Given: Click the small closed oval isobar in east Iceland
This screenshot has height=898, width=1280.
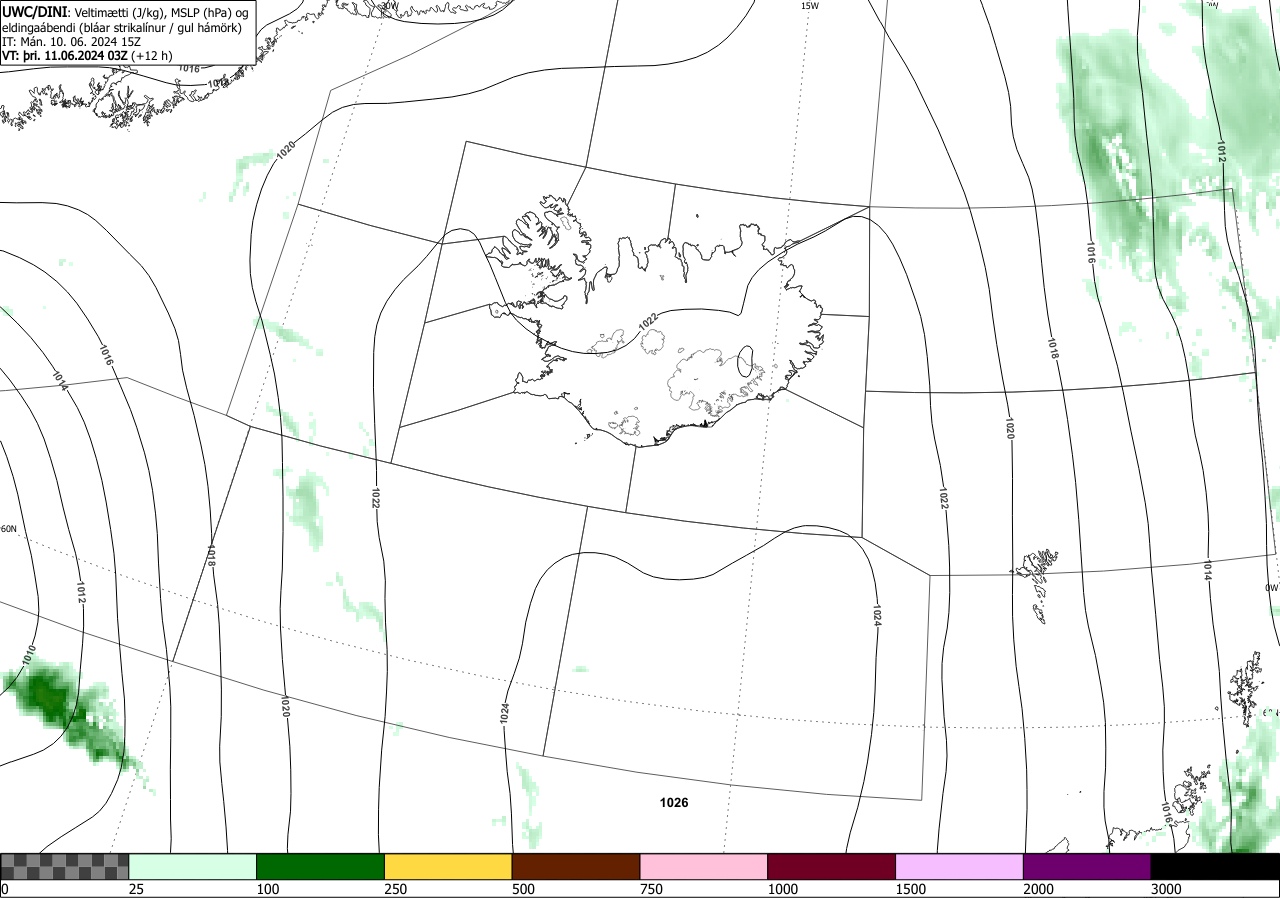Looking at the screenshot, I should [746, 361].
